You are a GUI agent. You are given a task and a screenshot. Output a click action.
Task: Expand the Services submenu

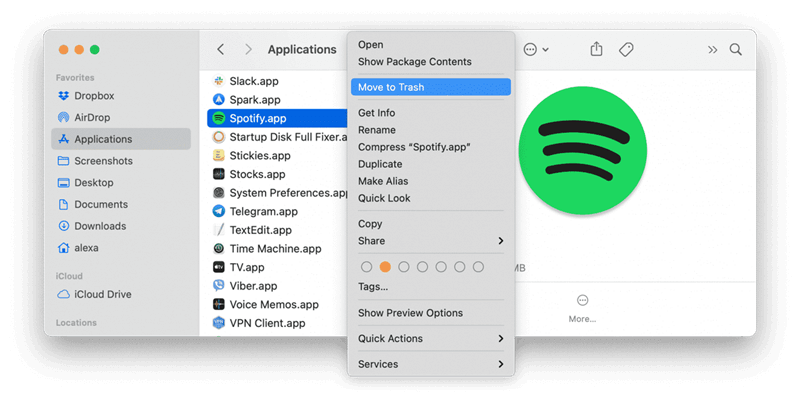pyautogui.click(x=431, y=364)
